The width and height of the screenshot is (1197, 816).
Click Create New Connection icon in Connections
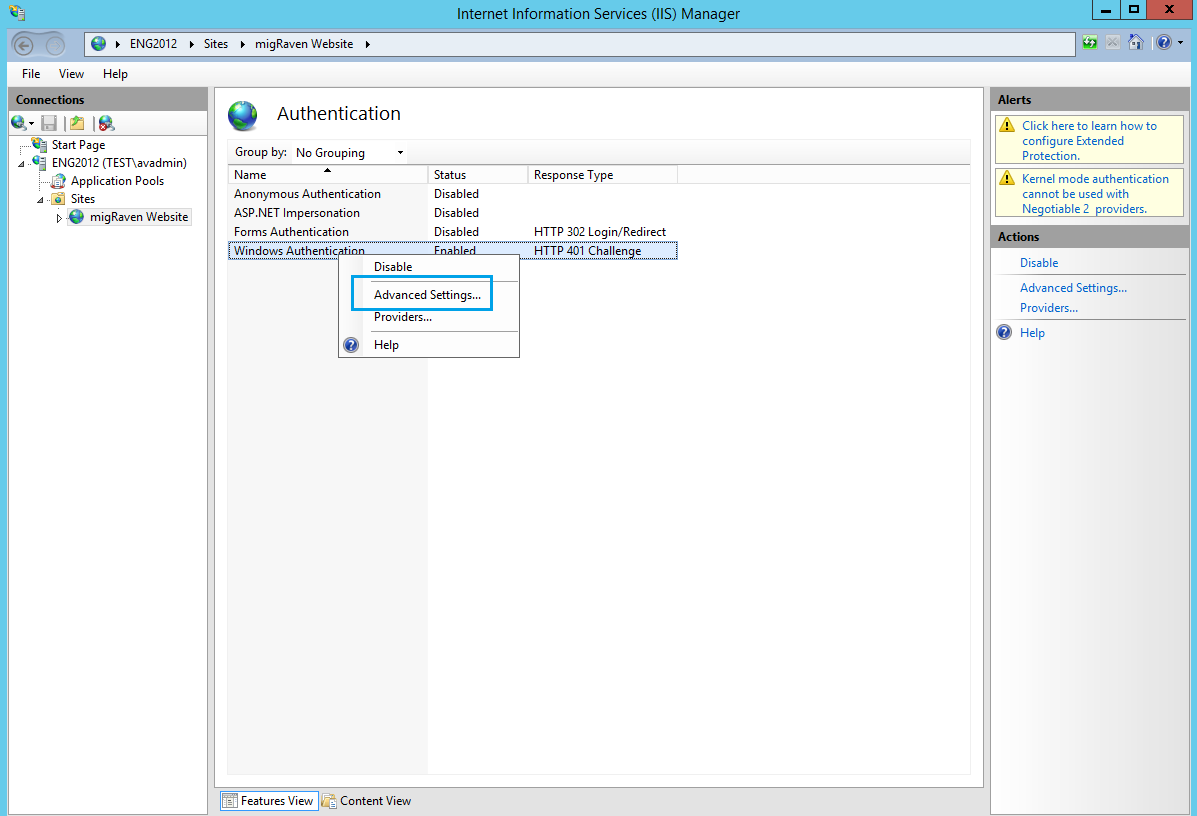19,123
